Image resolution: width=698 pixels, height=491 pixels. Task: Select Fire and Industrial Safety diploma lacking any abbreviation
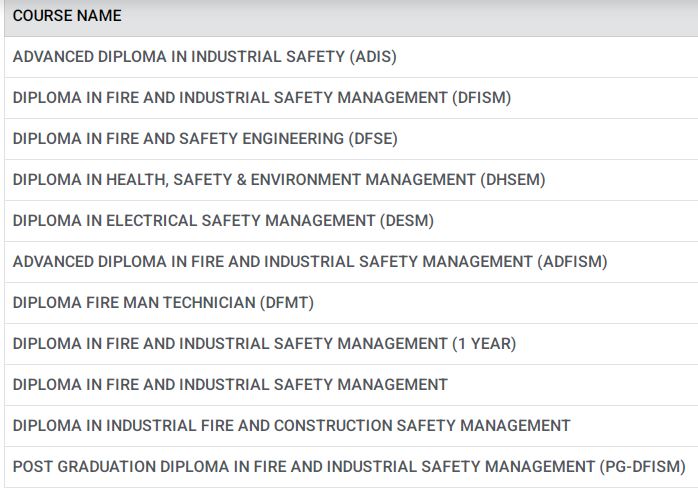pos(230,385)
